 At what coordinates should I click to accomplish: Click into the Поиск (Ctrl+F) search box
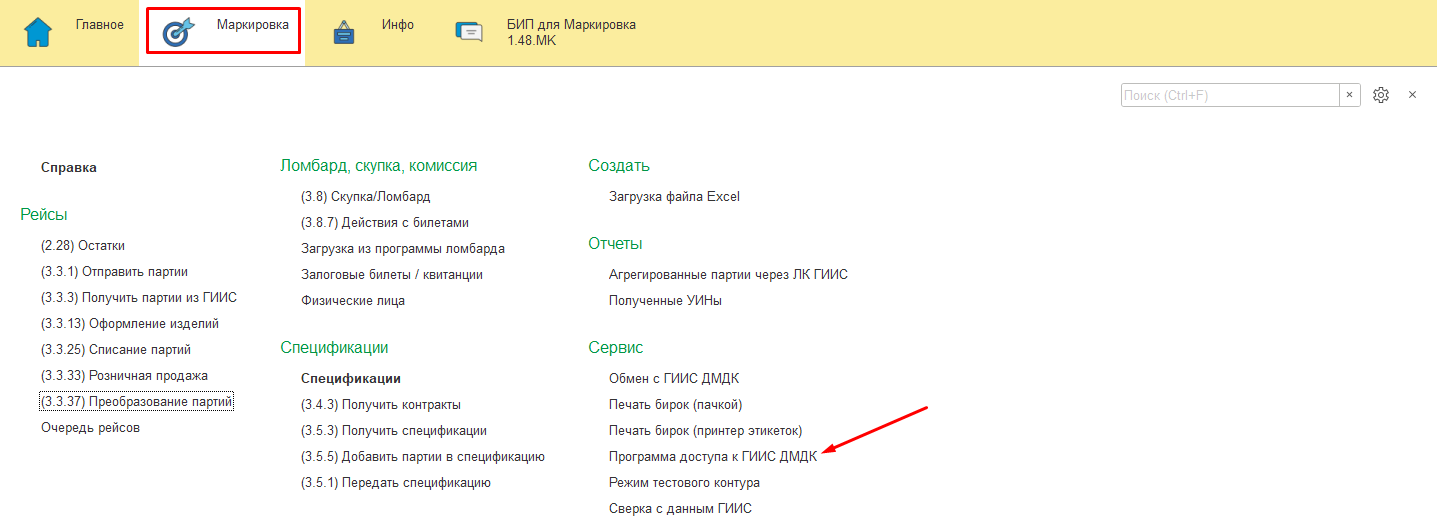pyautogui.click(x=1230, y=95)
